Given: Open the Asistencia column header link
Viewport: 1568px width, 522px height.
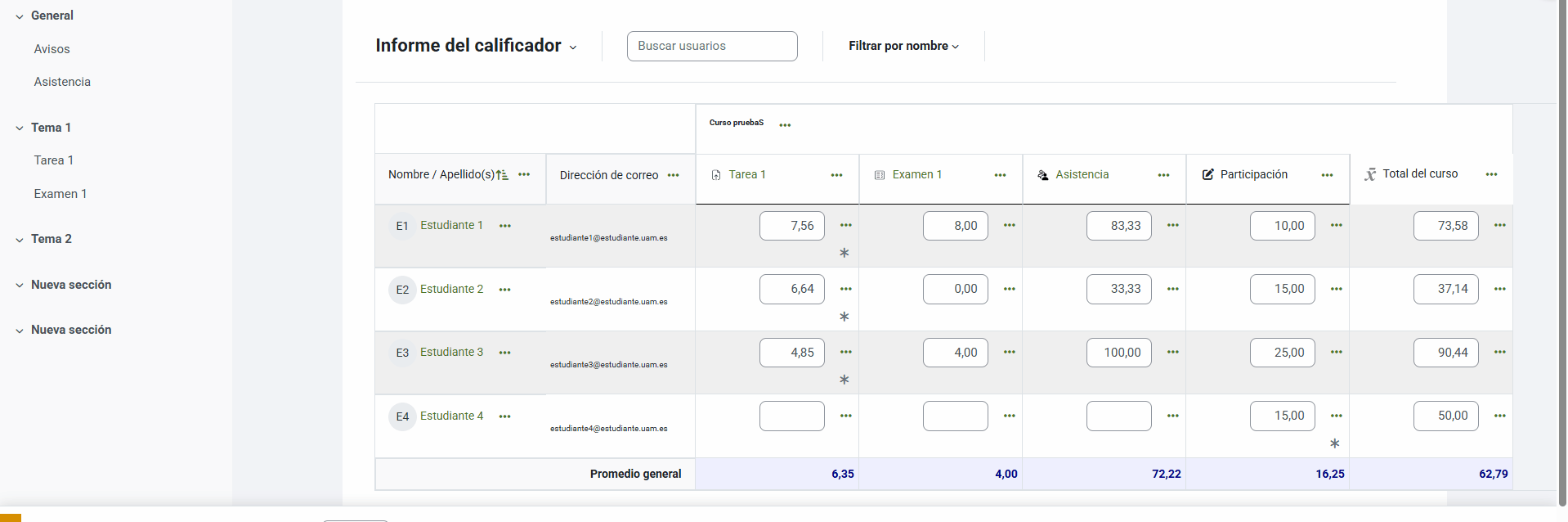Looking at the screenshot, I should point(1082,174).
